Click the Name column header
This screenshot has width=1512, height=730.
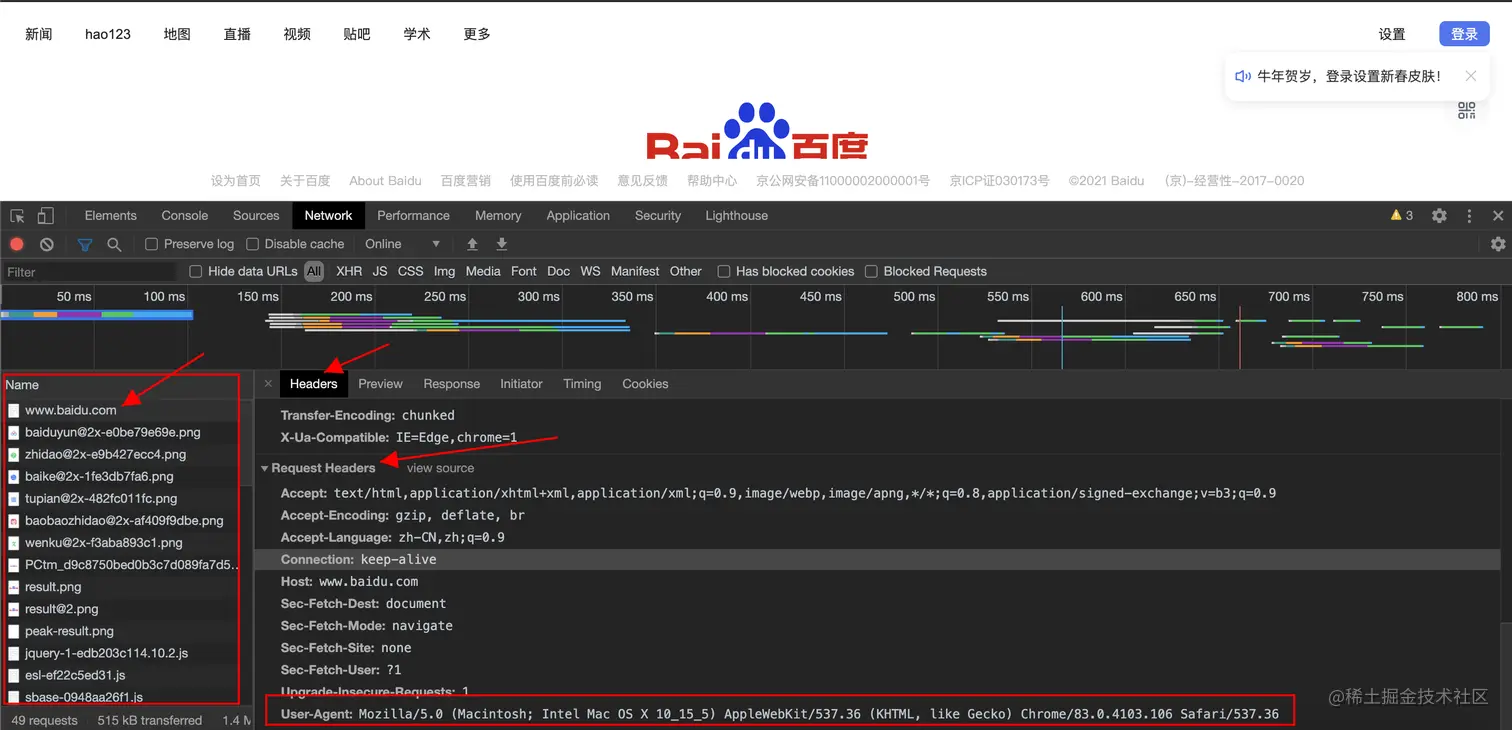pos(121,385)
